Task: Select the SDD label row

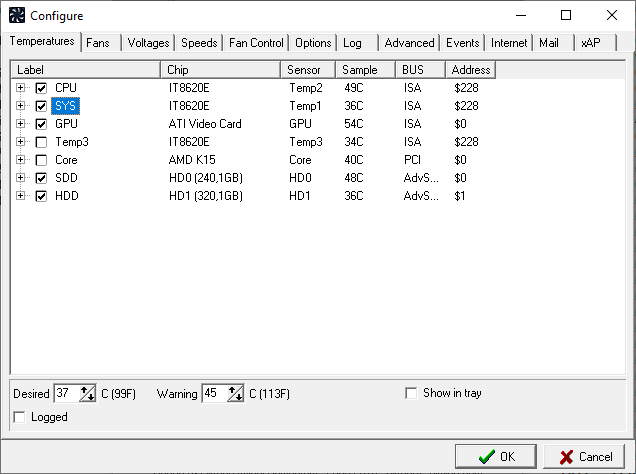Action: tap(66, 178)
